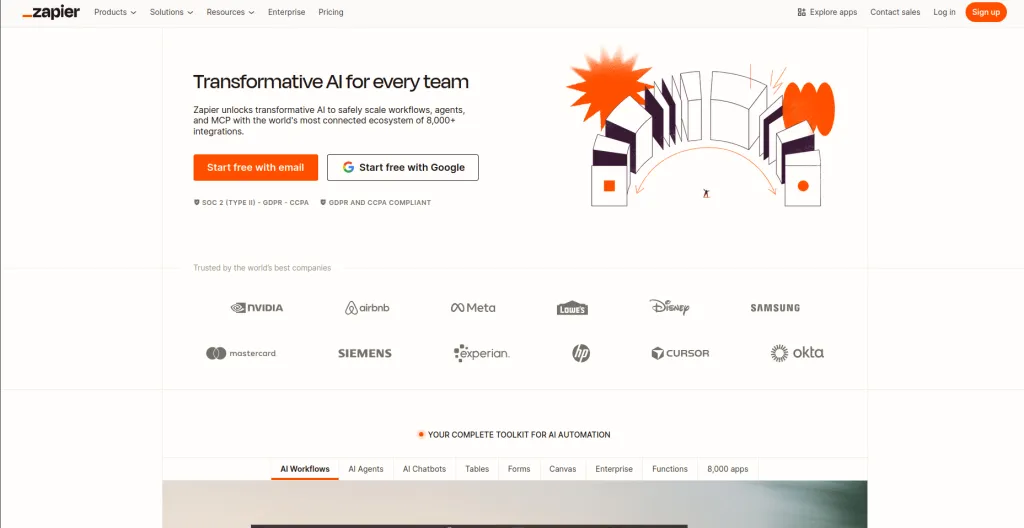Click Start free with Google button

pyautogui.click(x=403, y=167)
